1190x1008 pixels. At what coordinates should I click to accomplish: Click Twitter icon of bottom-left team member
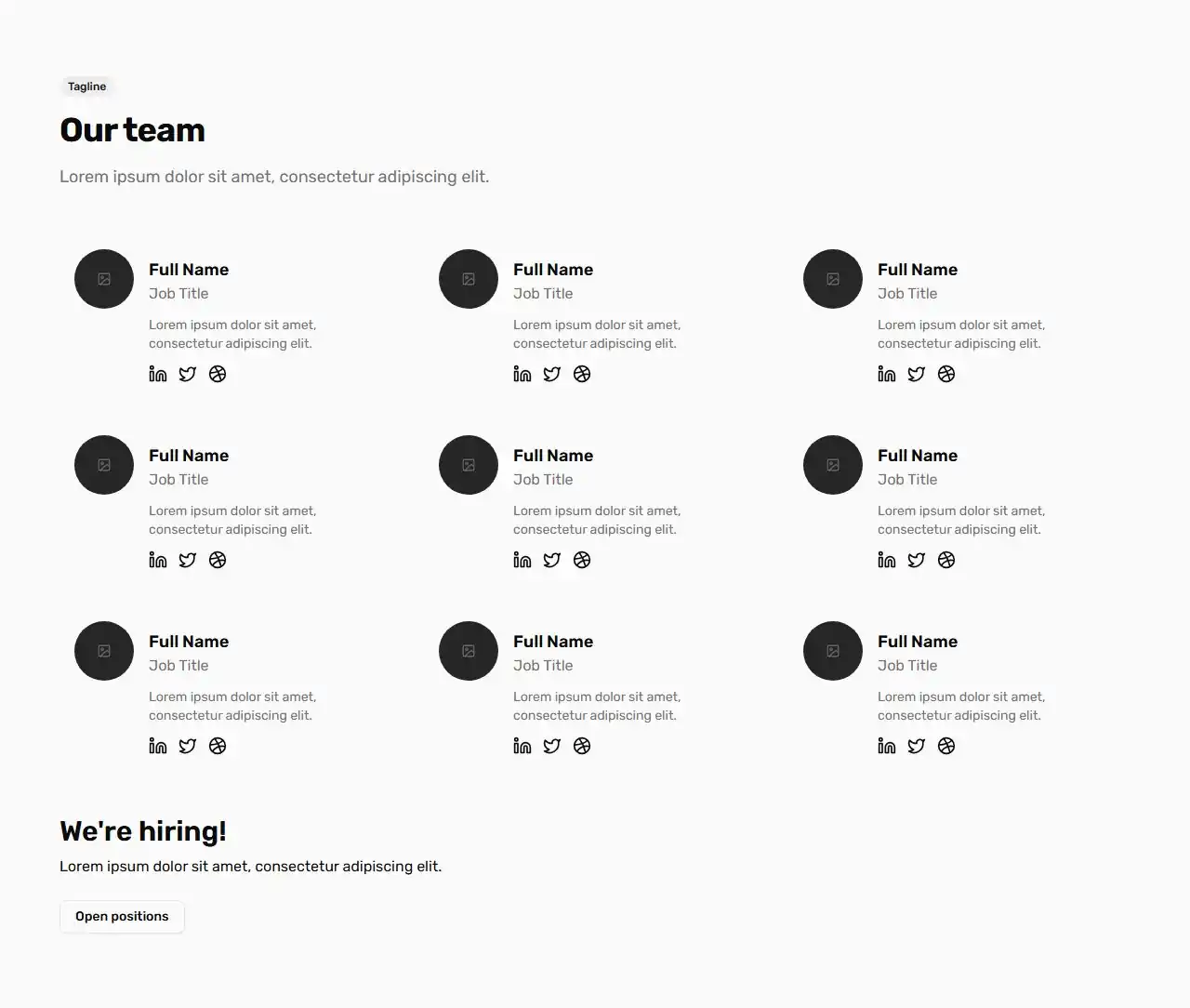188,746
